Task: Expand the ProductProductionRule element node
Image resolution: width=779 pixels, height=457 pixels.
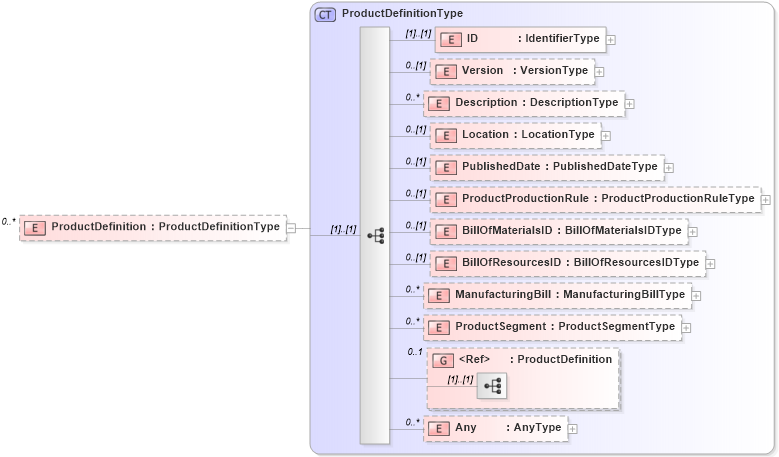Action: point(766,200)
